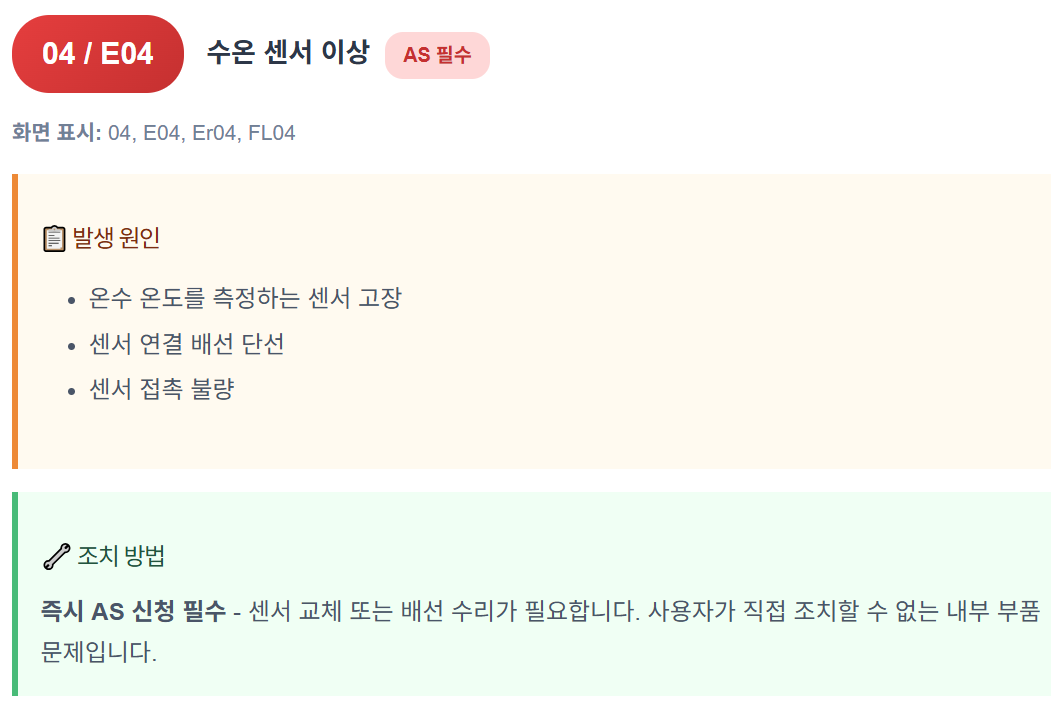This screenshot has width=1051, height=711.
Task: Click the pink AS 필수 tag
Action: pyautogui.click(x=437, y=55)
